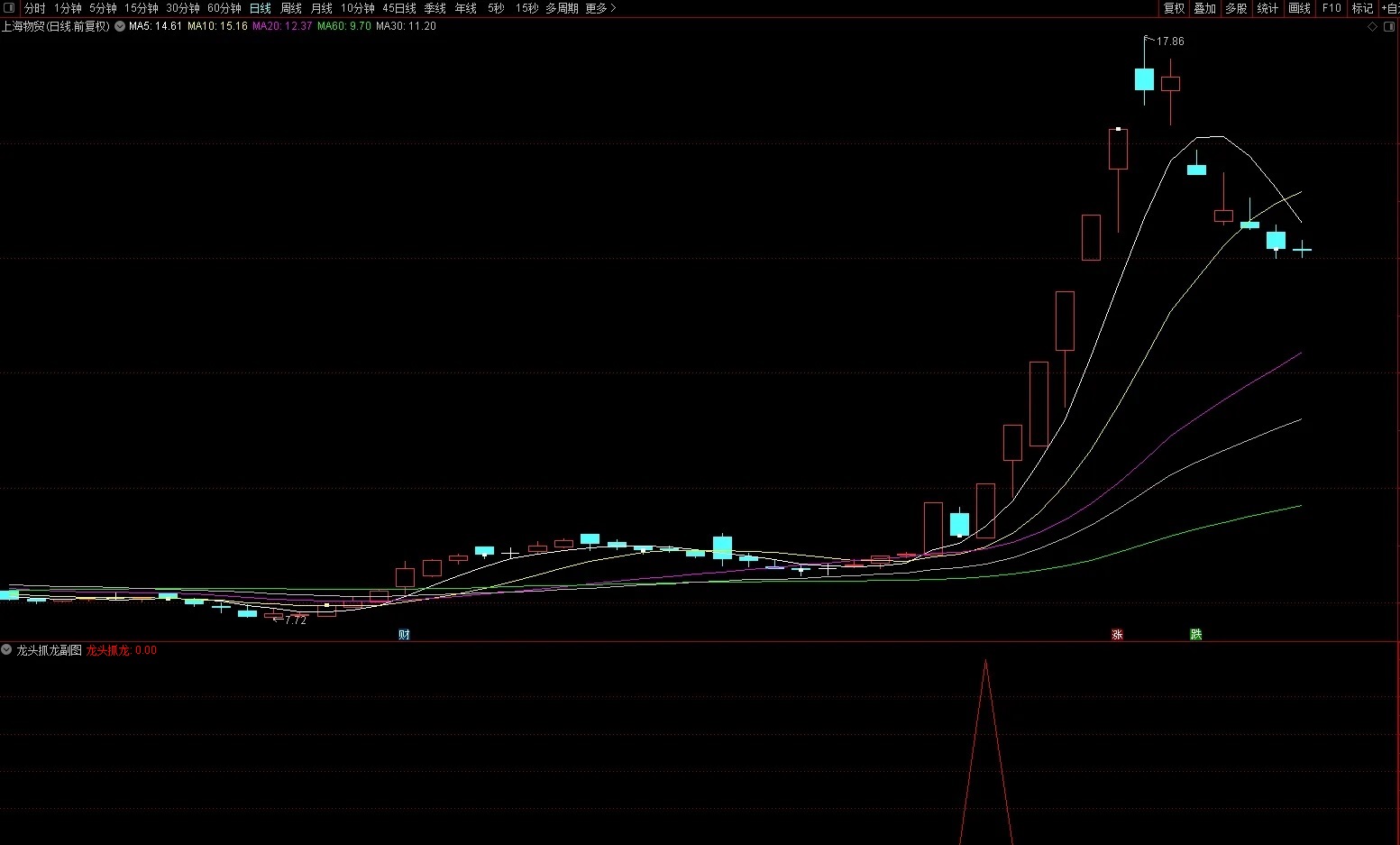Click the red 龙头抓龙: 0.00 value label

[x=122, y=650]
